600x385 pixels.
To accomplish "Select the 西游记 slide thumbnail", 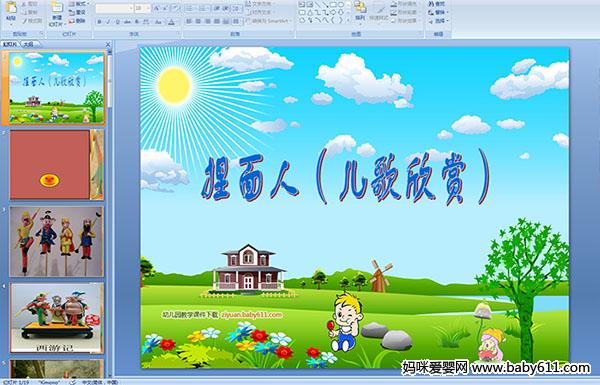I will click(x=57, y=318).
